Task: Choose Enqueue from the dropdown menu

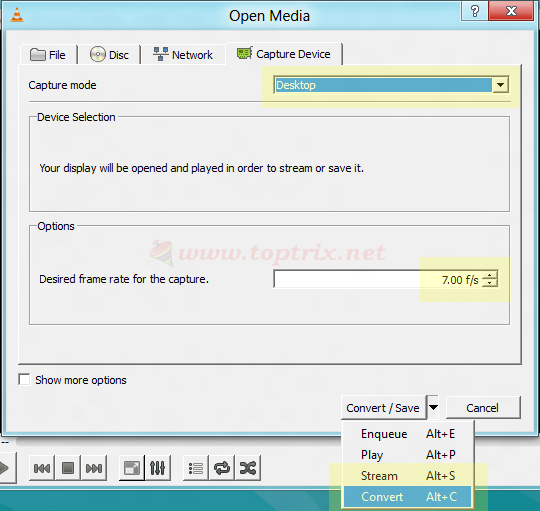Action: pos(408,434)
